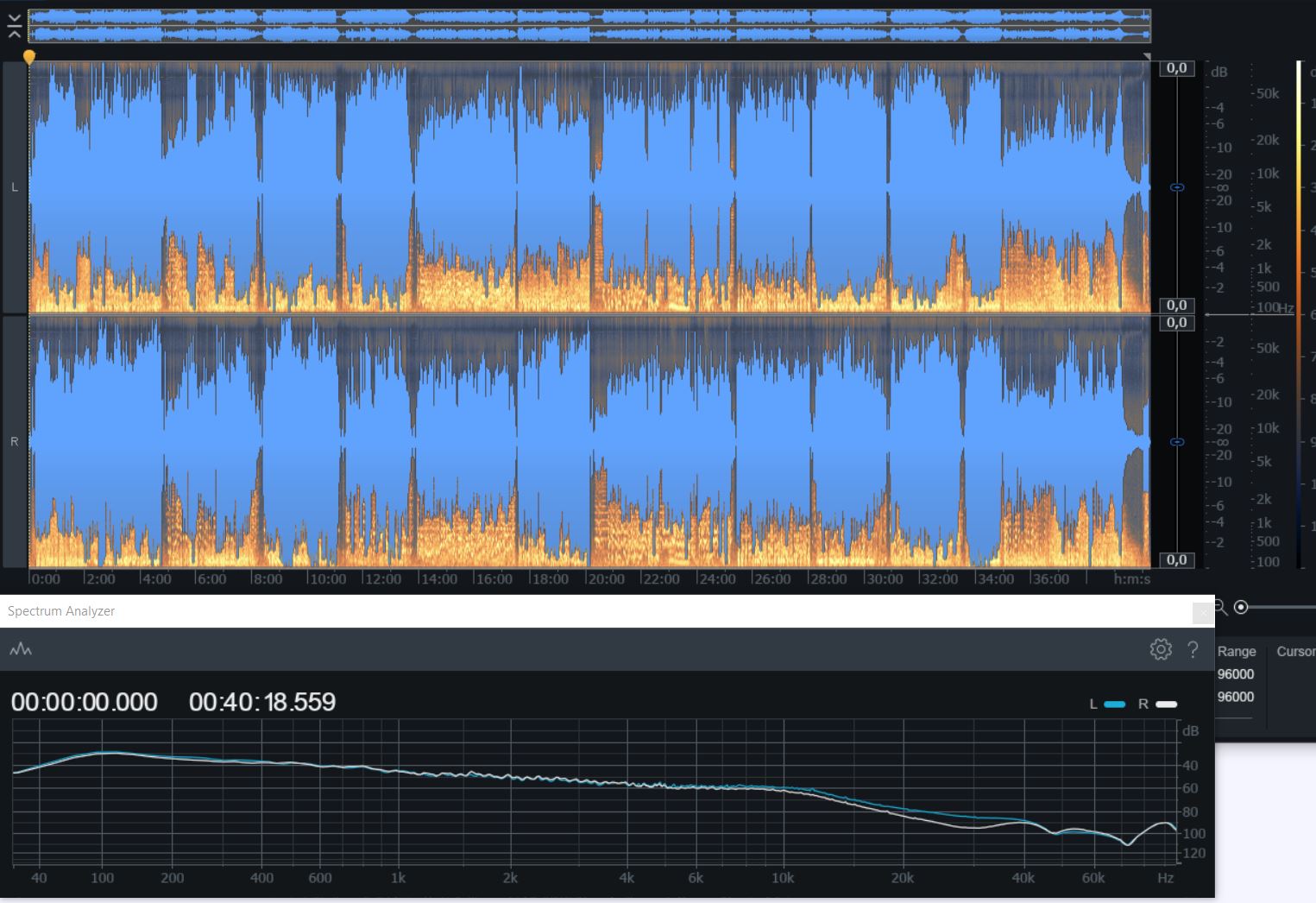Click the 10:00 mark on the time ruler
The image size is (1316, 903).
pyautogui.click(x=327, y=579)
